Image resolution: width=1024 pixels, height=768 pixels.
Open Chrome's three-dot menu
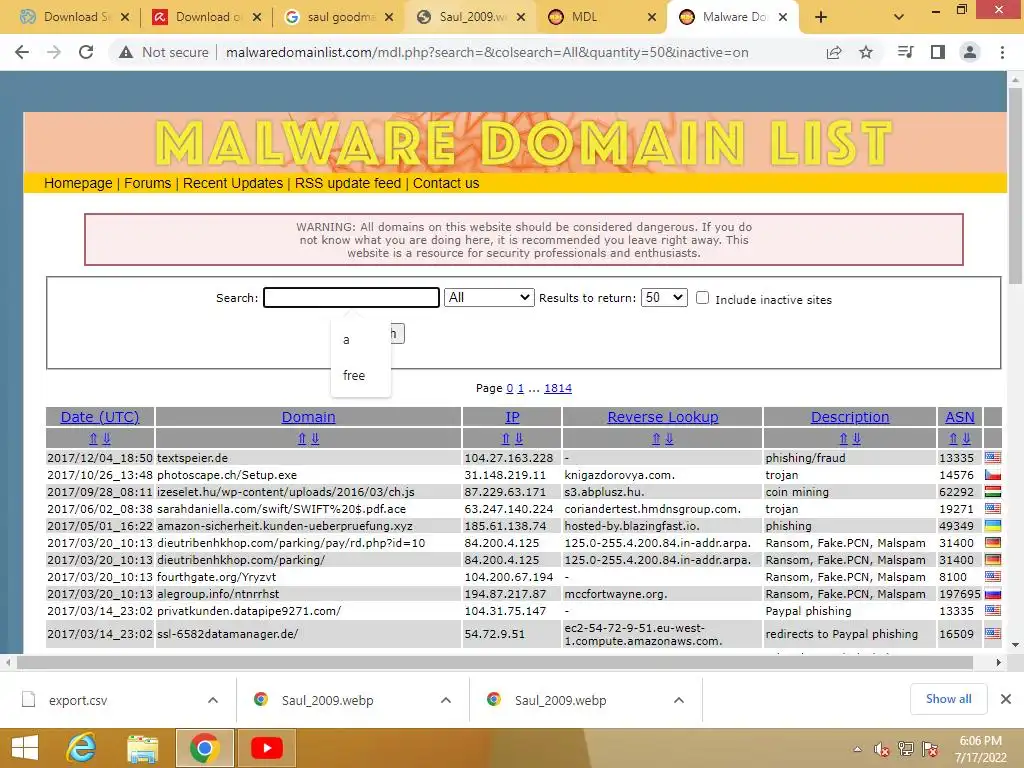coord(1002,52)
